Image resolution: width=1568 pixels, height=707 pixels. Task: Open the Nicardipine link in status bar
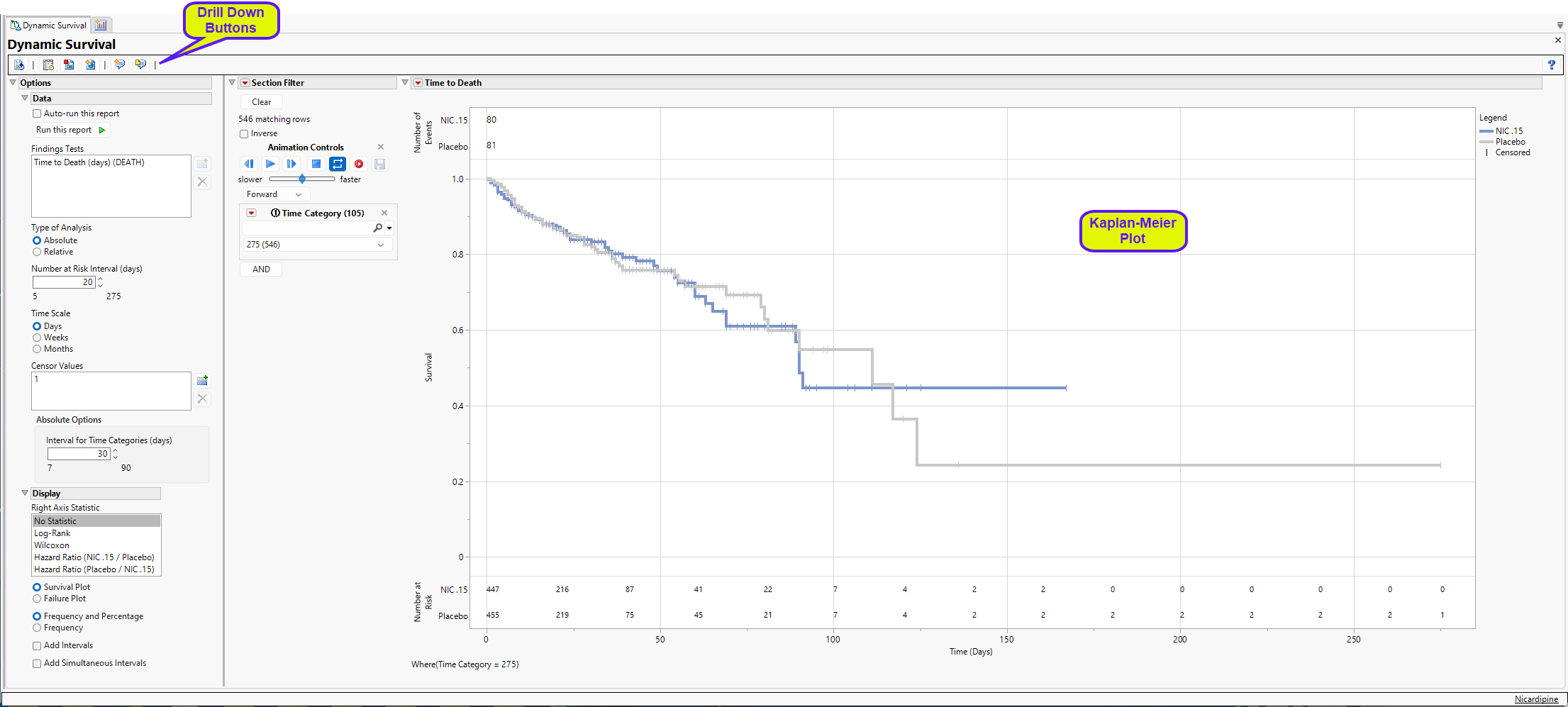click(1536, 699)
